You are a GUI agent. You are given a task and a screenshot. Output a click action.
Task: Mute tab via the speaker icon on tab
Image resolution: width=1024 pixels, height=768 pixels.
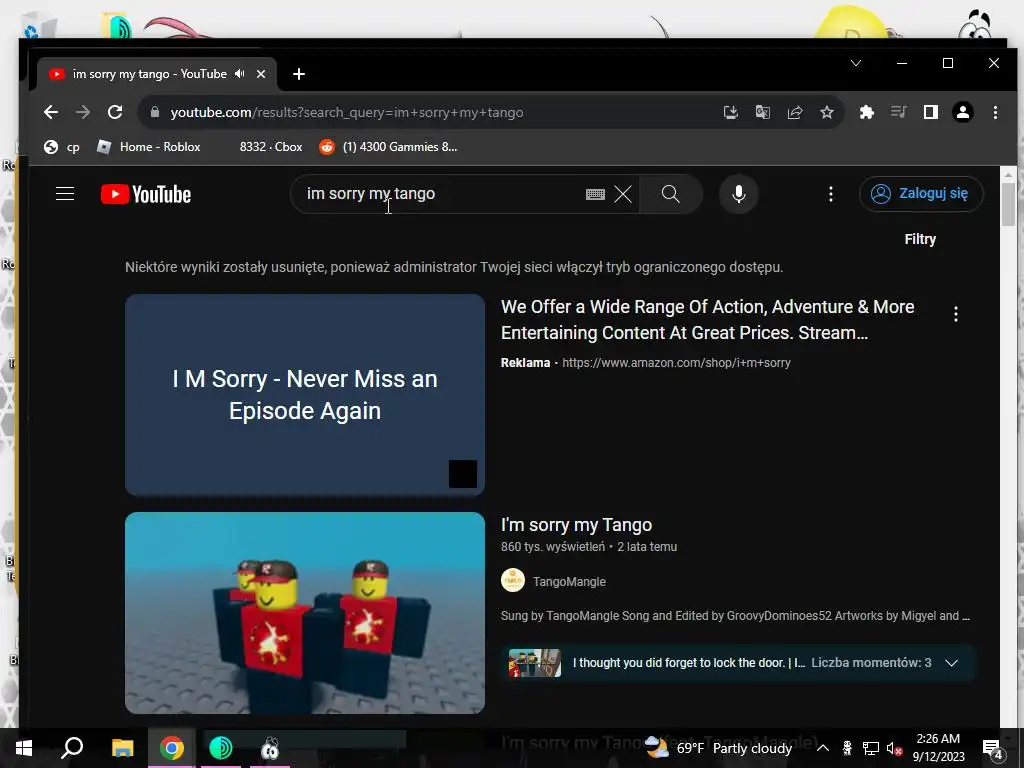(x=240, y=74)
